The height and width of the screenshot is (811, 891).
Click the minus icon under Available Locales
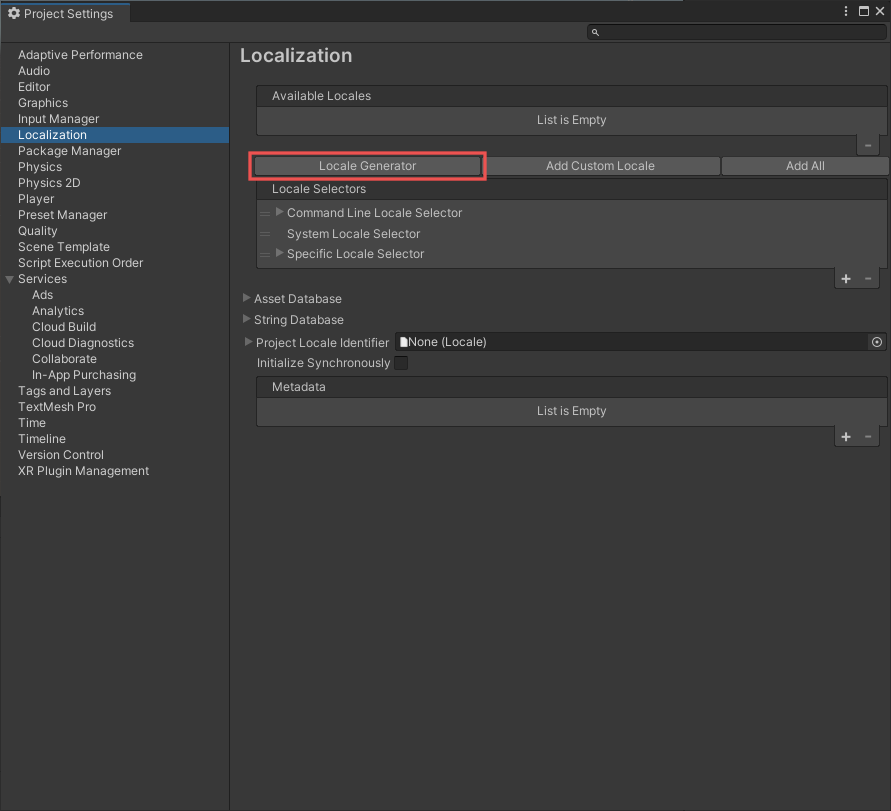coord(867,144)
